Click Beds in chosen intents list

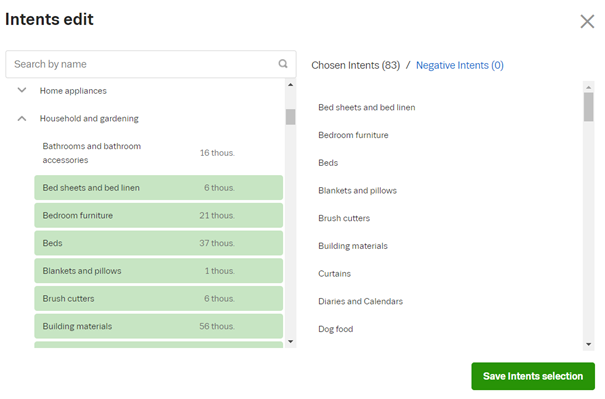[328, 163]
